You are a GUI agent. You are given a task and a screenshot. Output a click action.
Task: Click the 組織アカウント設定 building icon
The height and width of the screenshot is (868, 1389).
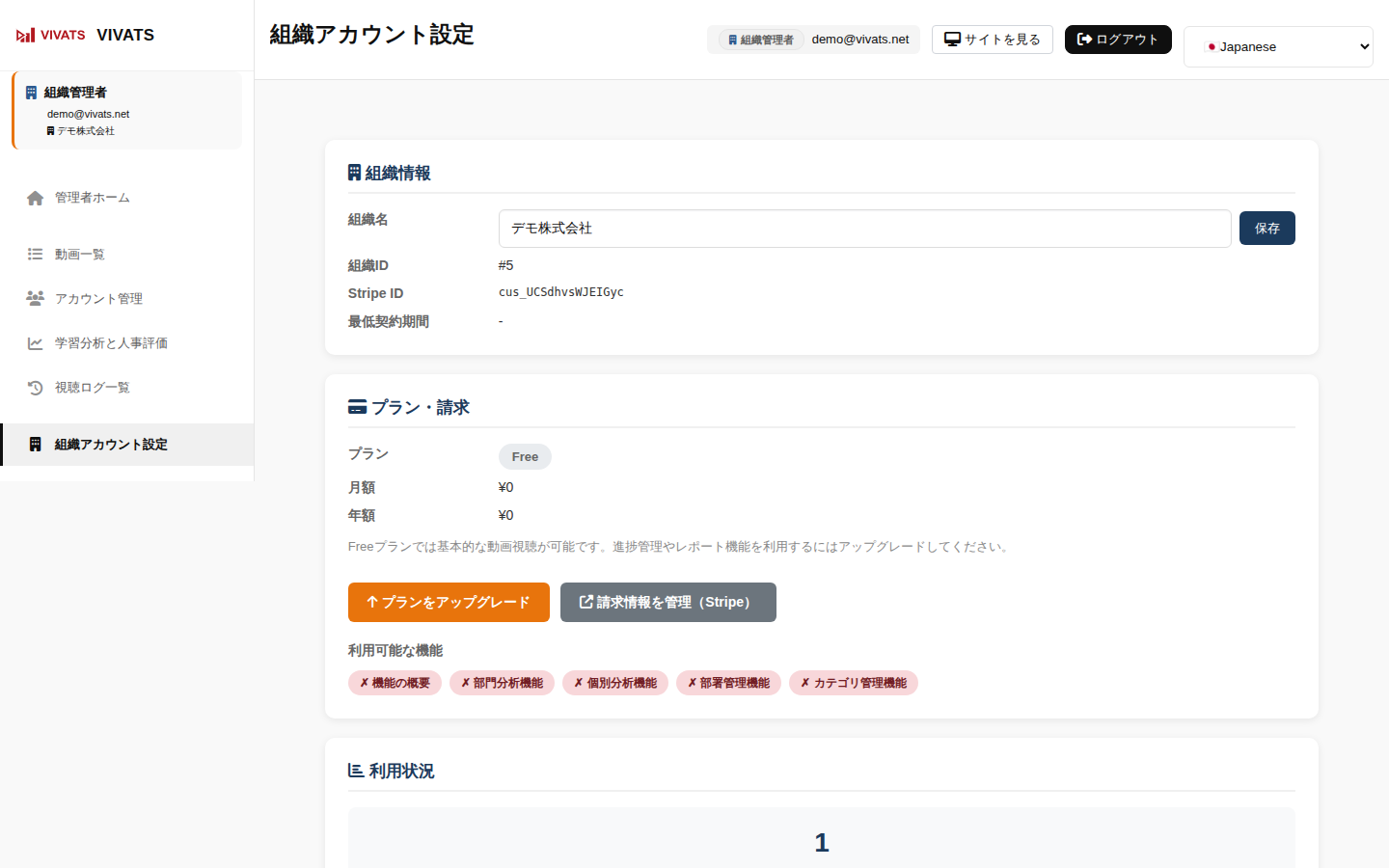[x=35, y=445]
